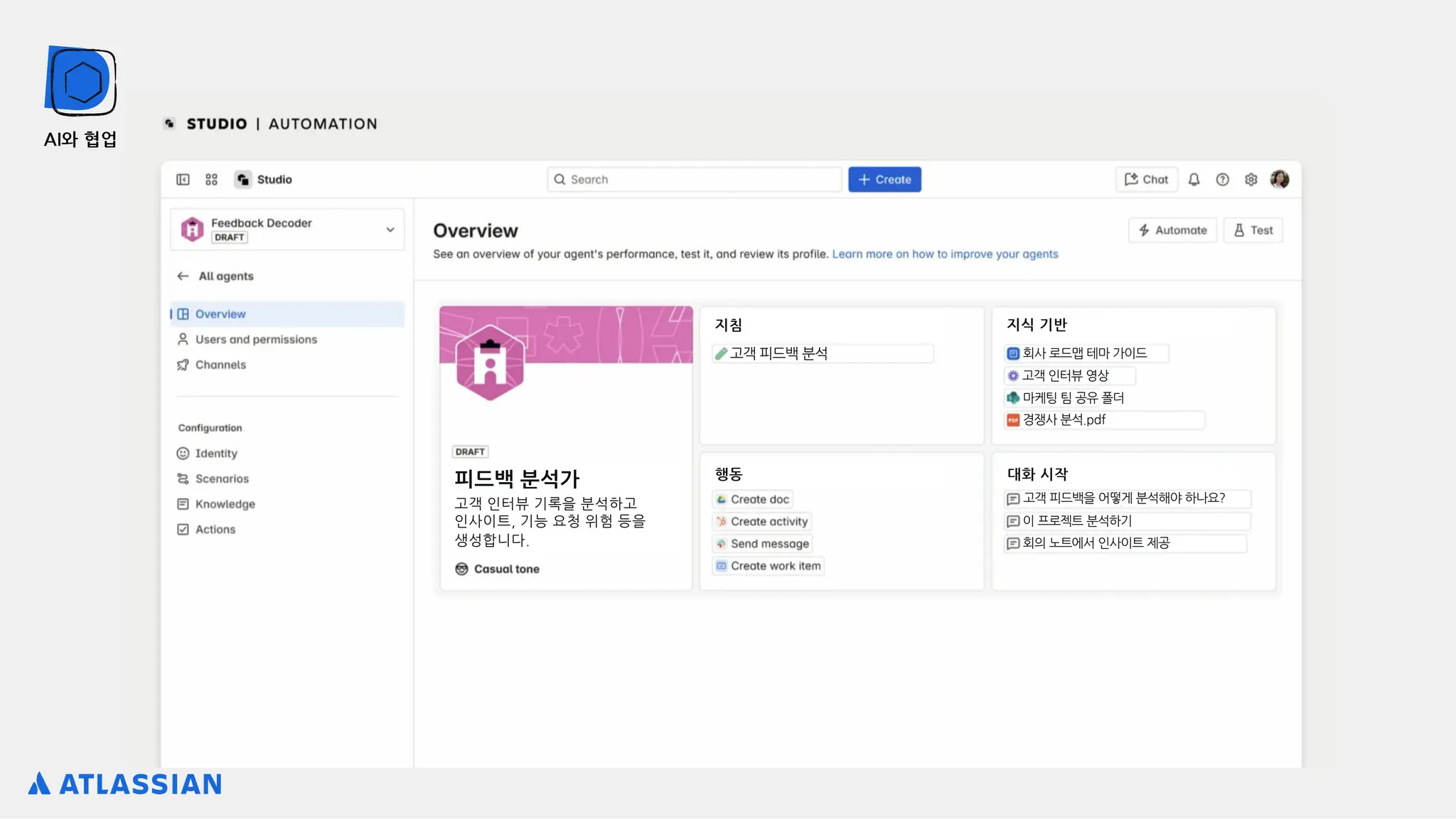Click the Feedback Decoder agent avatar icon
The width and height of the screenshot is (1456, 819).
192,229
